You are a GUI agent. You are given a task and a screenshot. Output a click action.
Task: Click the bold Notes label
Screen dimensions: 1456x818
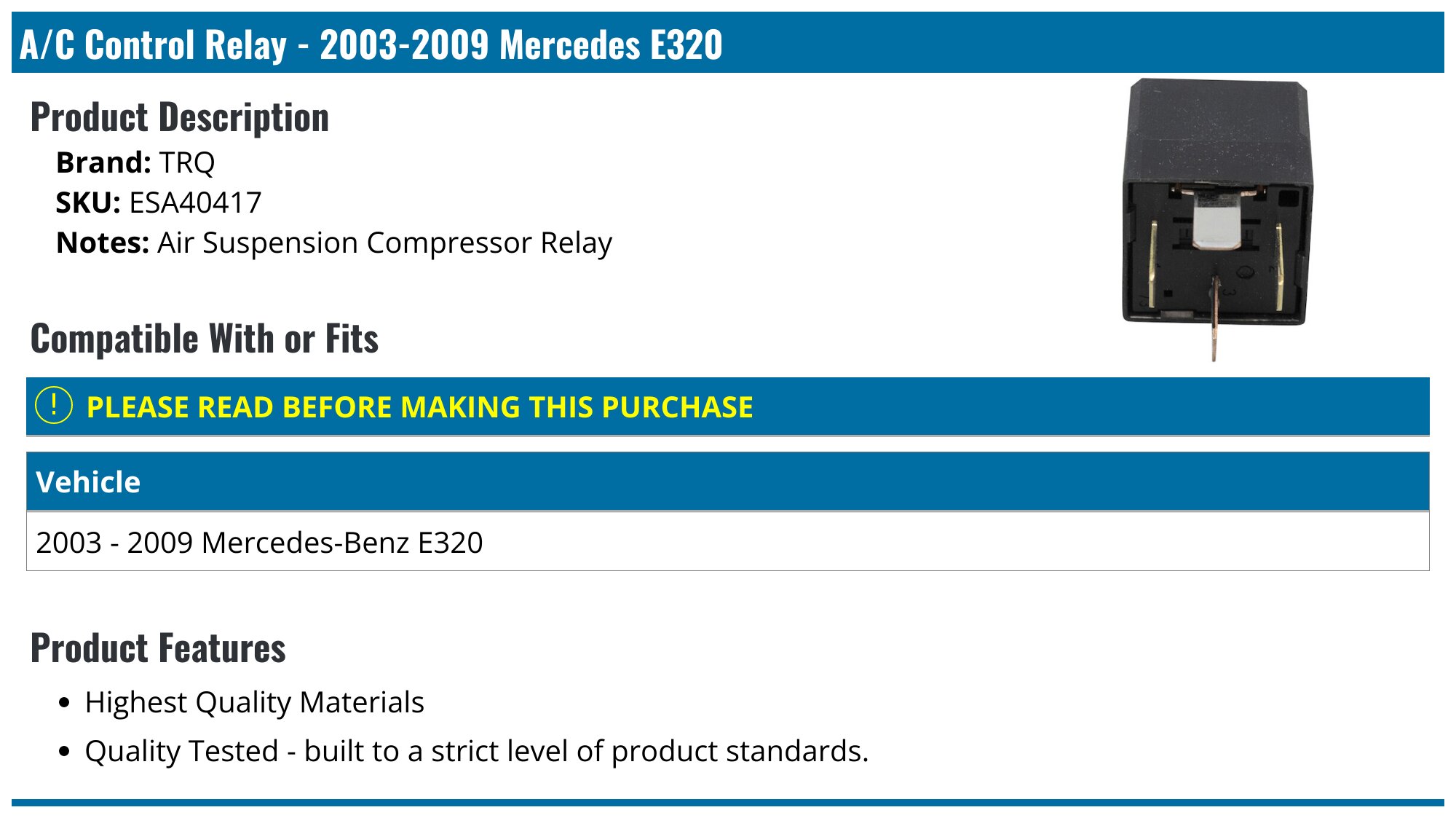[x=103, y=243]
